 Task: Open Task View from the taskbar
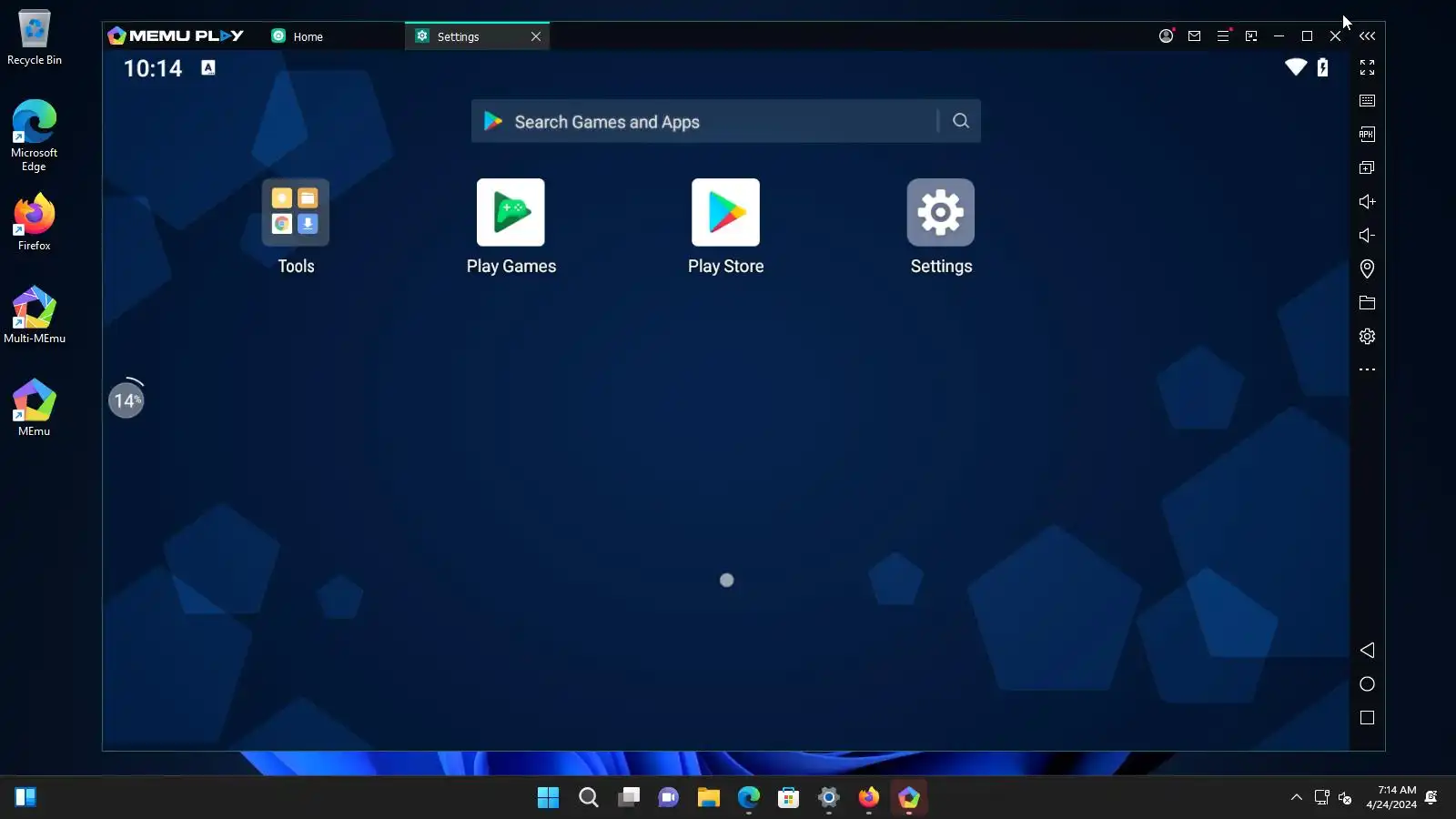coord(629,798)
